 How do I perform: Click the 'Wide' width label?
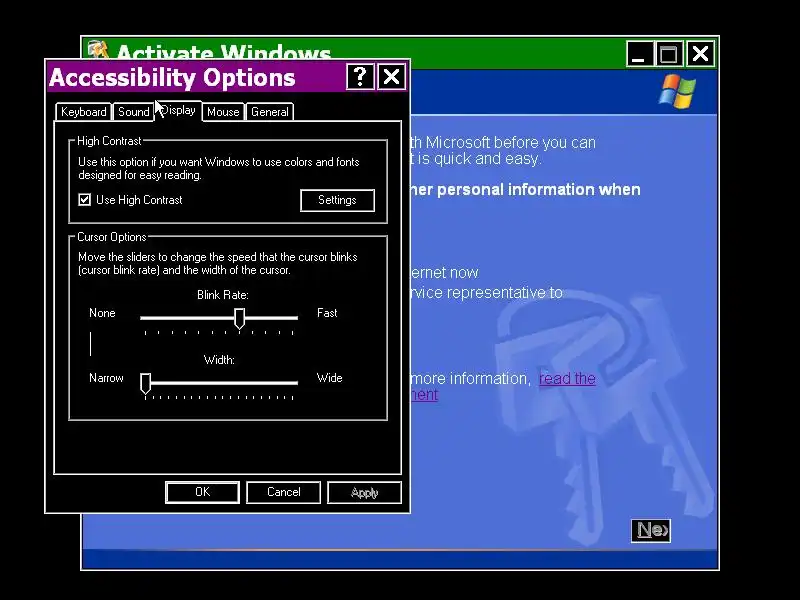330,378
